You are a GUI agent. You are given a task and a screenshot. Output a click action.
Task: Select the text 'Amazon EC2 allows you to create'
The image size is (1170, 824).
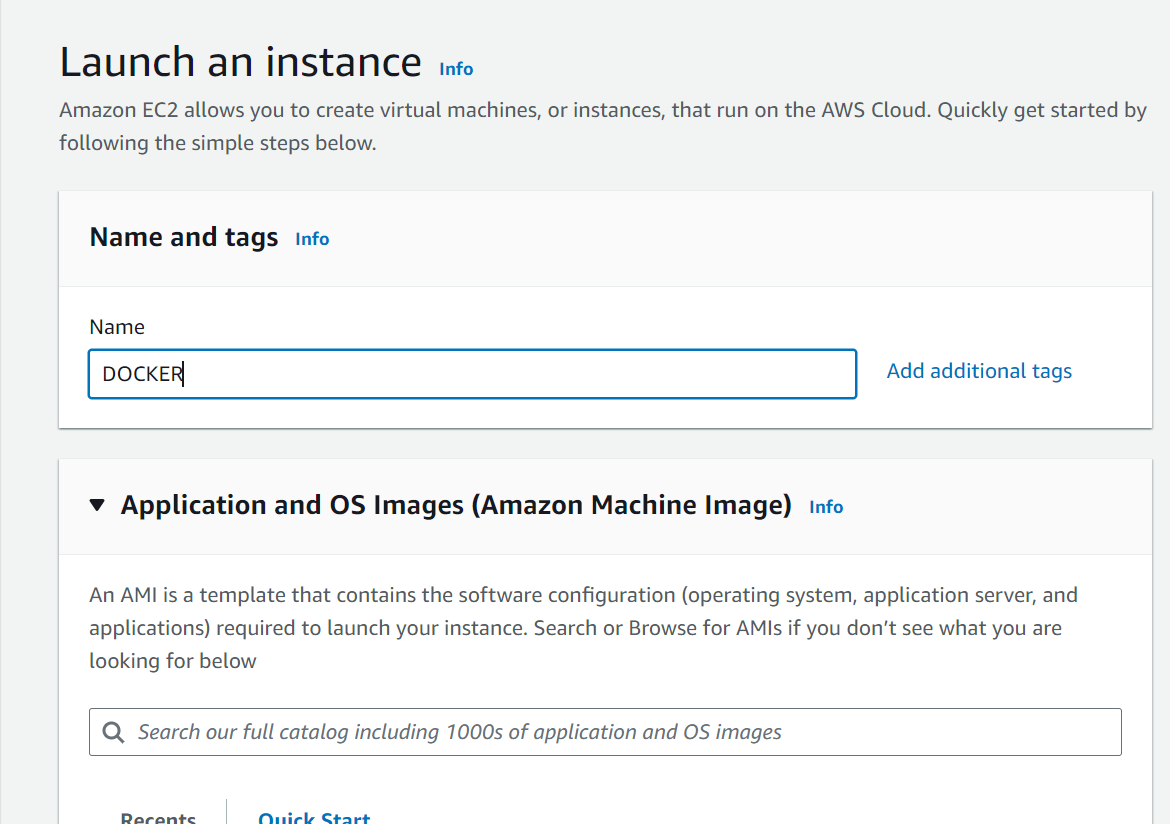coord(217,110)
